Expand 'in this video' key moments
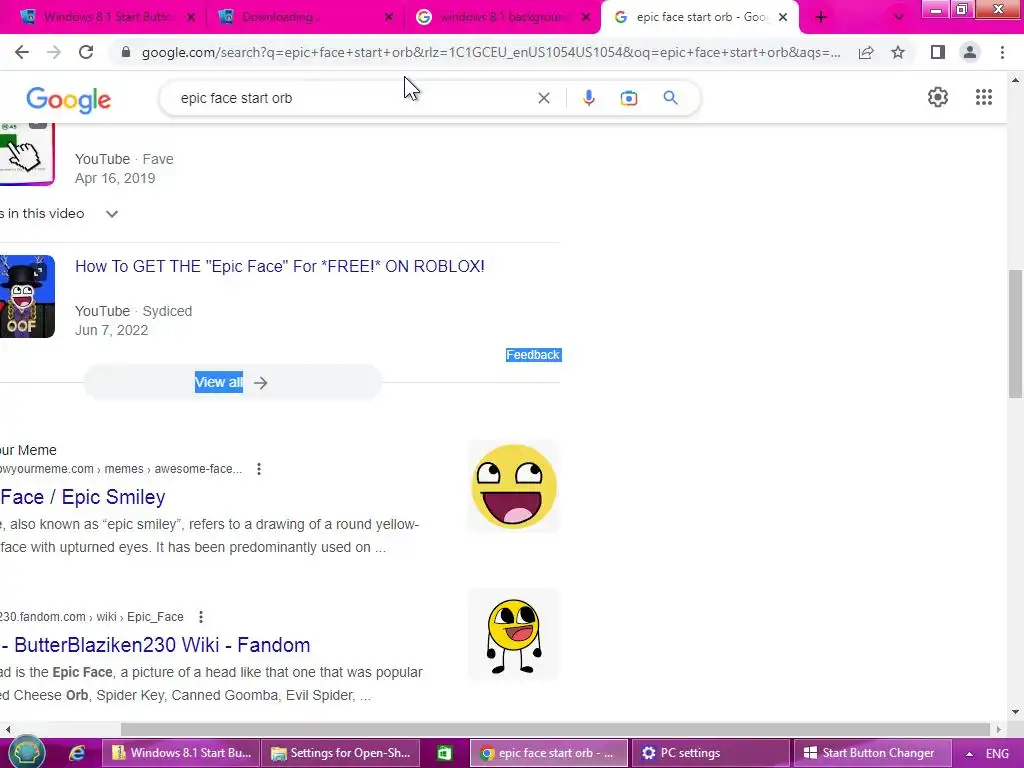1024x768 pixels. point(112,214)
